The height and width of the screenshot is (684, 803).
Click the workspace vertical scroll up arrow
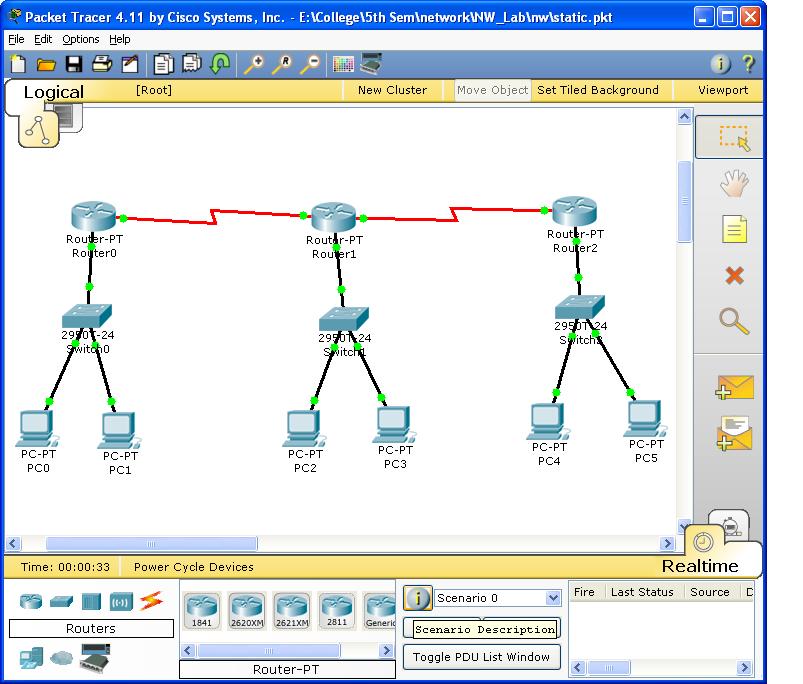pyautogui.click(x=685, y=117)
